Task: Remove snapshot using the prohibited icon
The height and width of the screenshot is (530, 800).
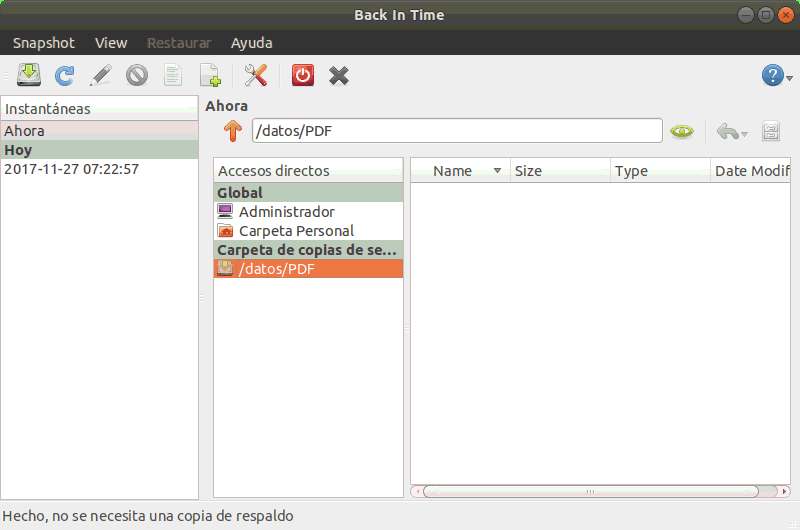Action: 137,75
